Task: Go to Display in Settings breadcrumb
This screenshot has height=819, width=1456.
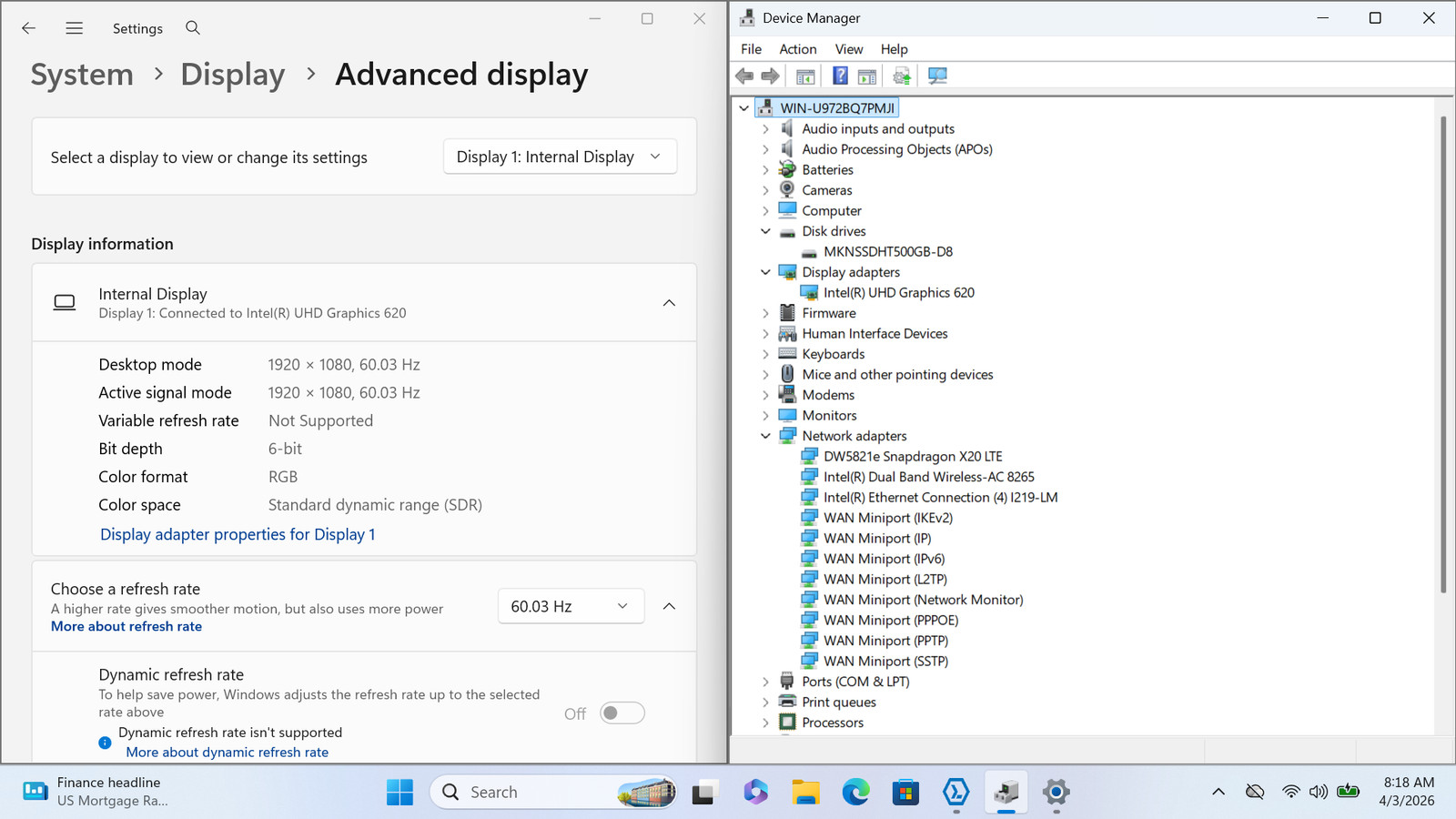Action: coord(233,75)
